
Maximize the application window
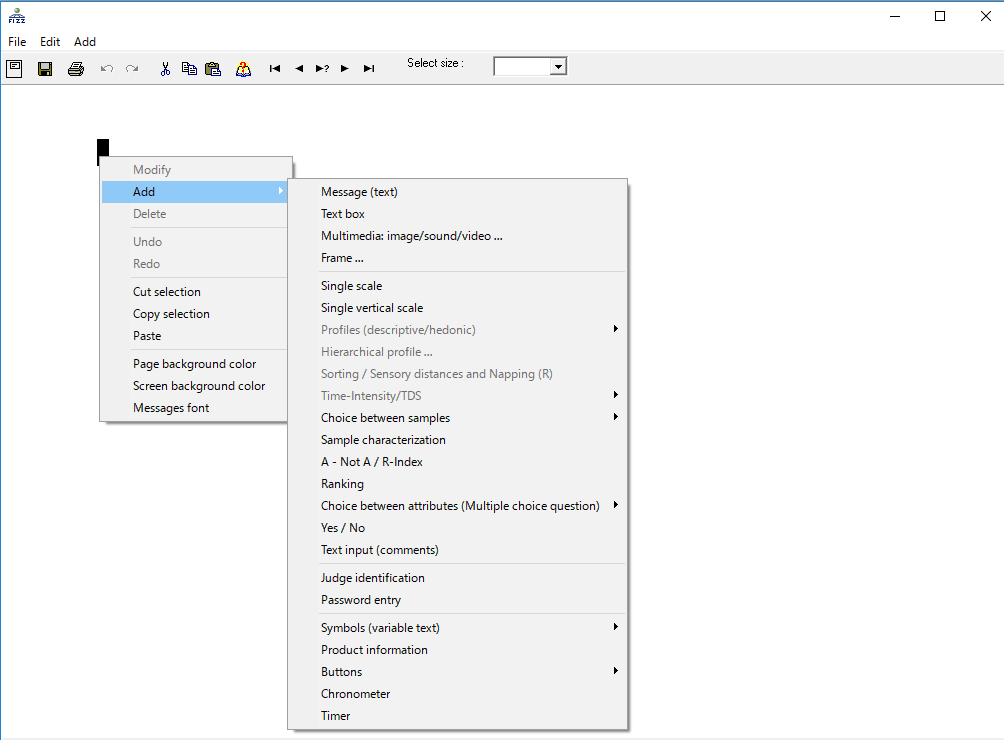pyautogui.click(x=940, y=16)
